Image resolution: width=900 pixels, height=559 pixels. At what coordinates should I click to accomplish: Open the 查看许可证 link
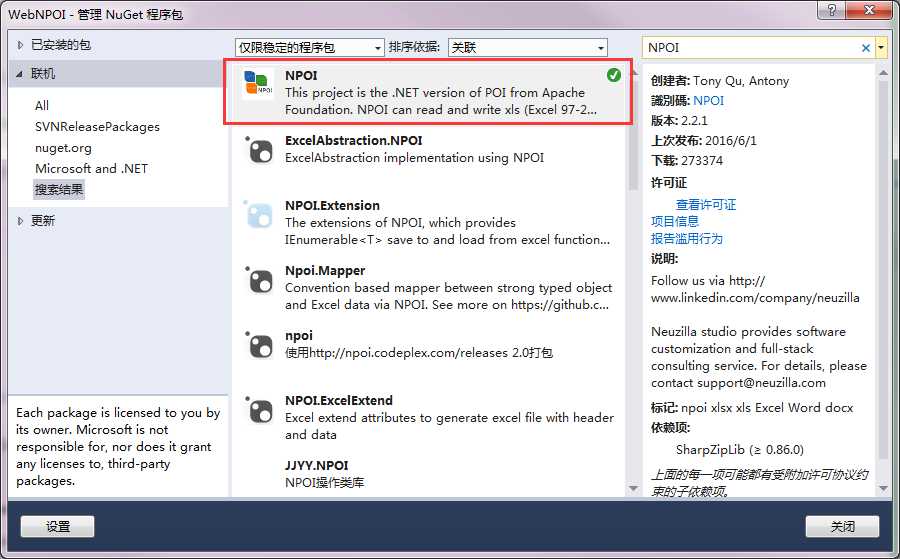coord(705,204)
